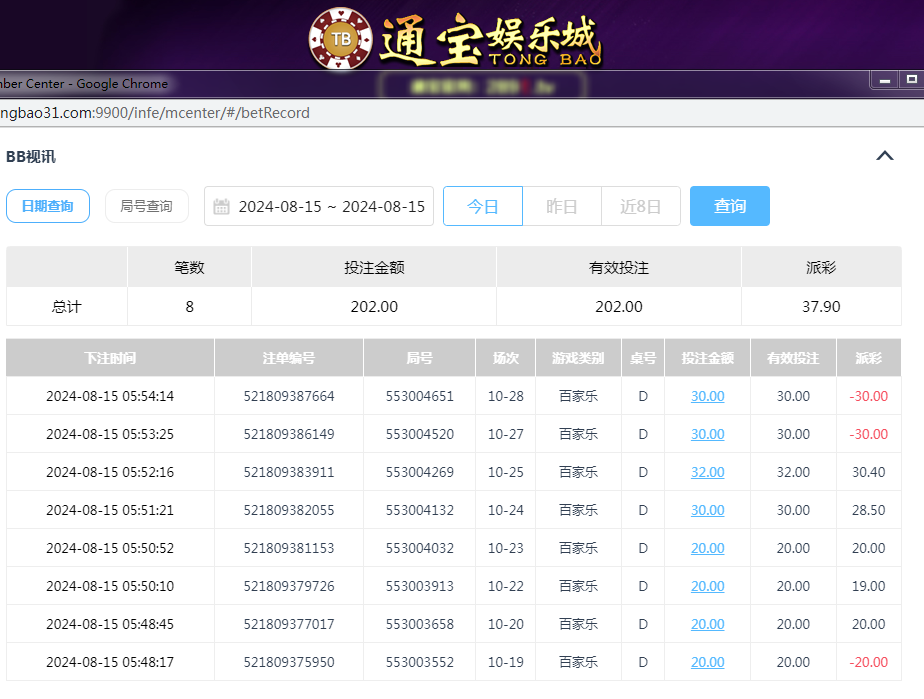Open bet amount link for order 521809375950
The image size is (924, 699).
tap(707, 662)
